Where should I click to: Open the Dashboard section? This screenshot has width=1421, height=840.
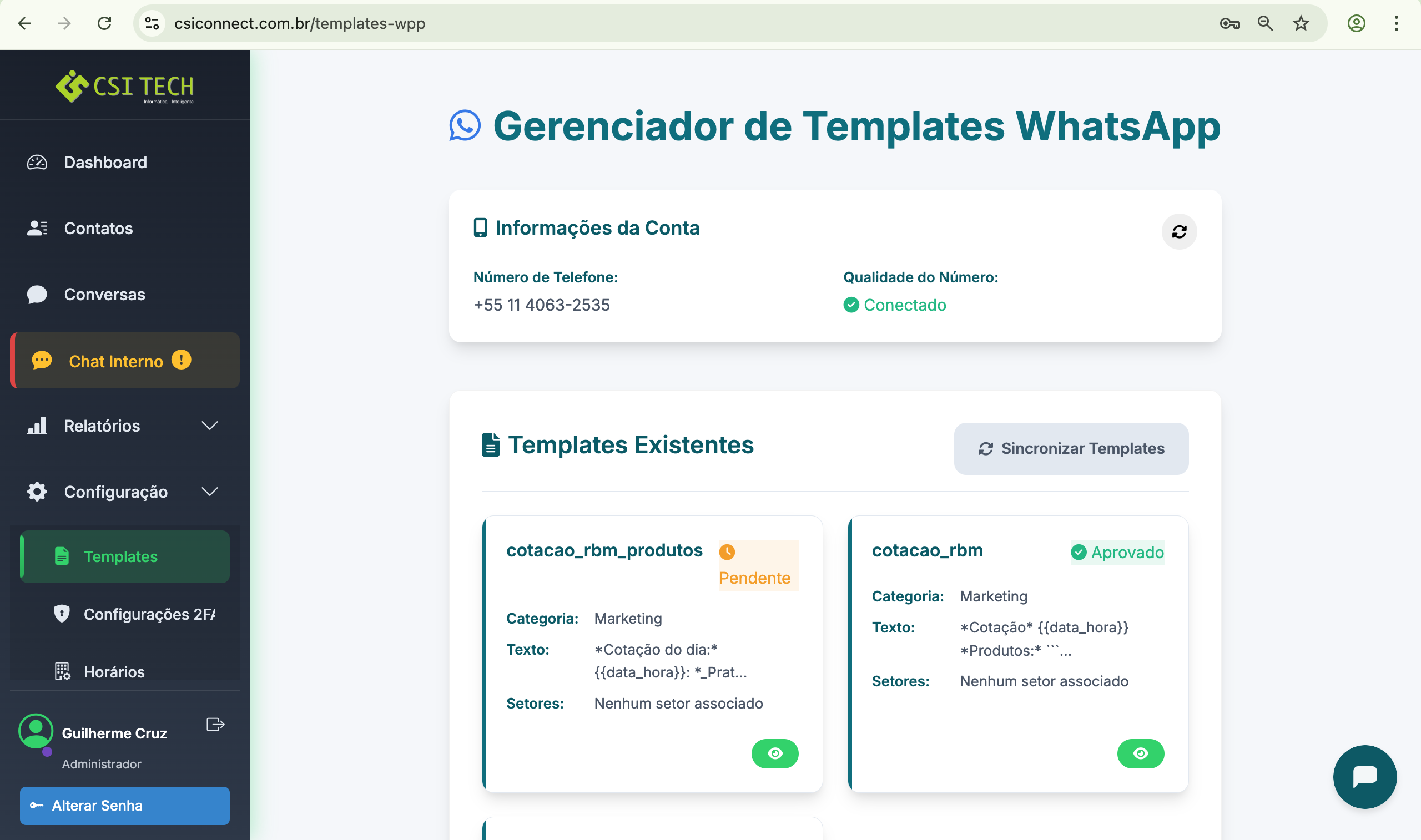(105, 163)
